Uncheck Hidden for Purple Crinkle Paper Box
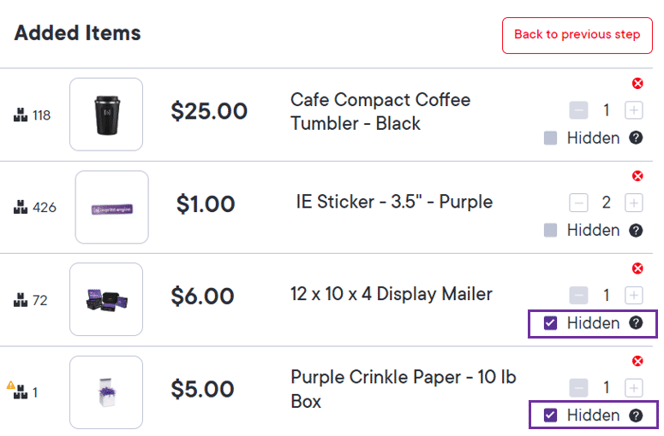The image size is (664, 436). coord(550,415)
